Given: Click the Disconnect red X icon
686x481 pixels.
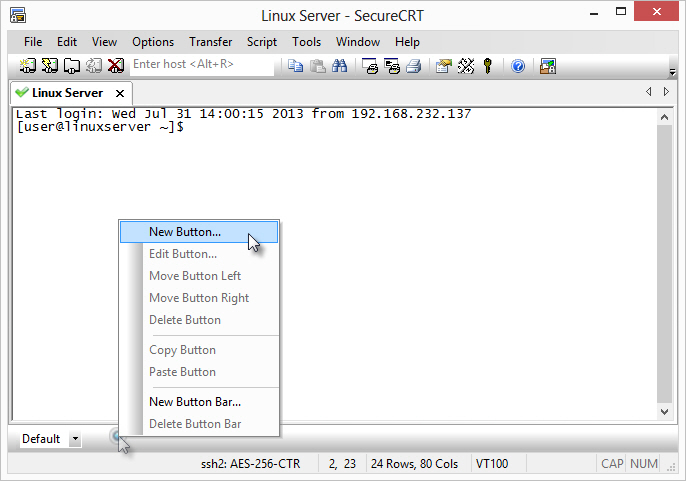Looking at the screenshot, I should (x=116, y=66).
